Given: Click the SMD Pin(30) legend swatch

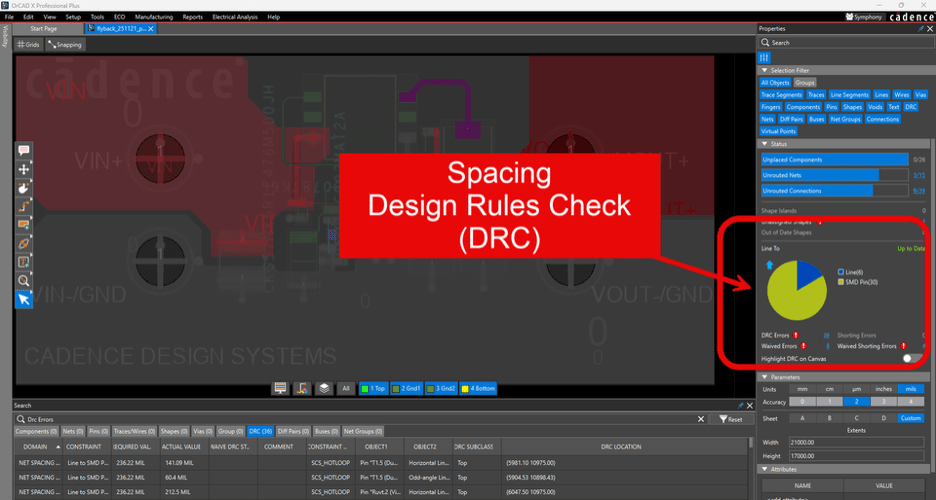Looking at the screenshot, I should click(x=840, y=282).
